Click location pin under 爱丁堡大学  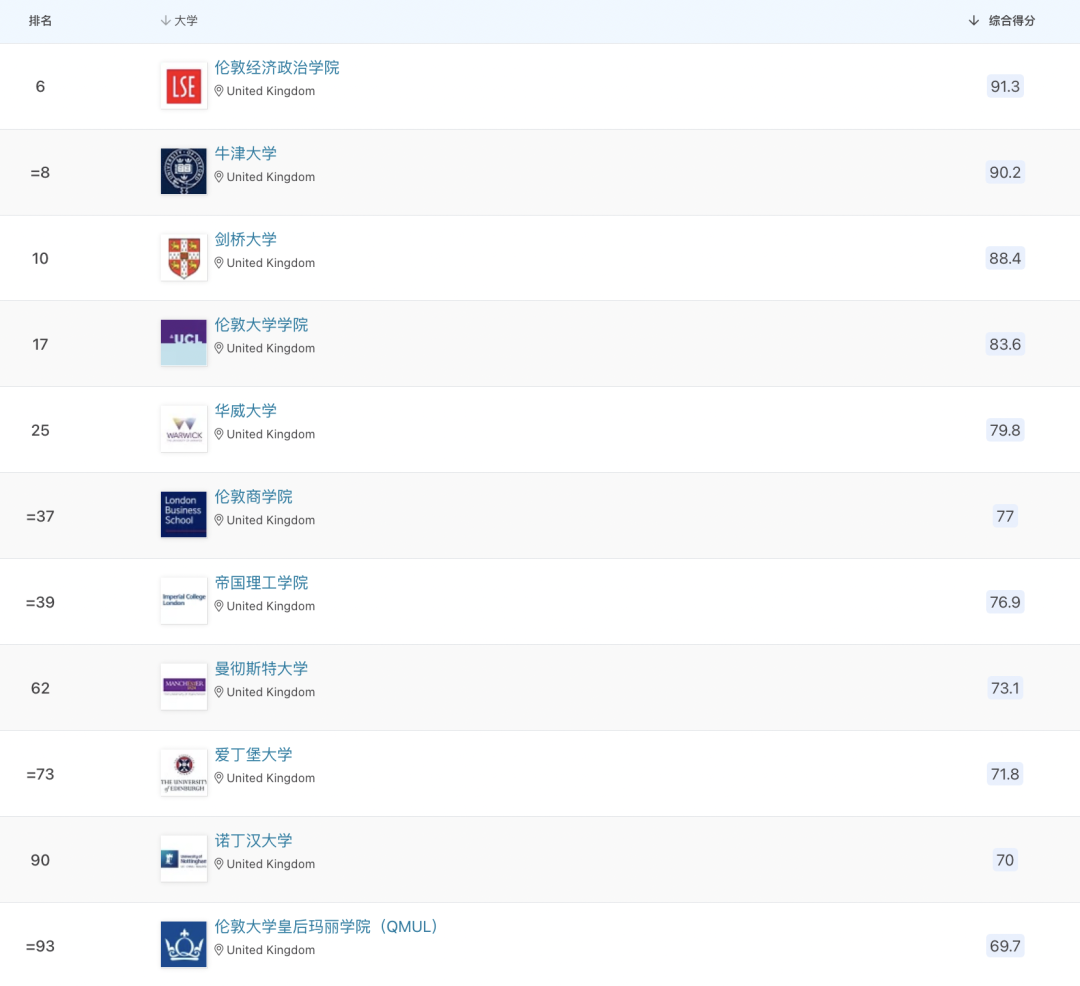pos(219,778)
